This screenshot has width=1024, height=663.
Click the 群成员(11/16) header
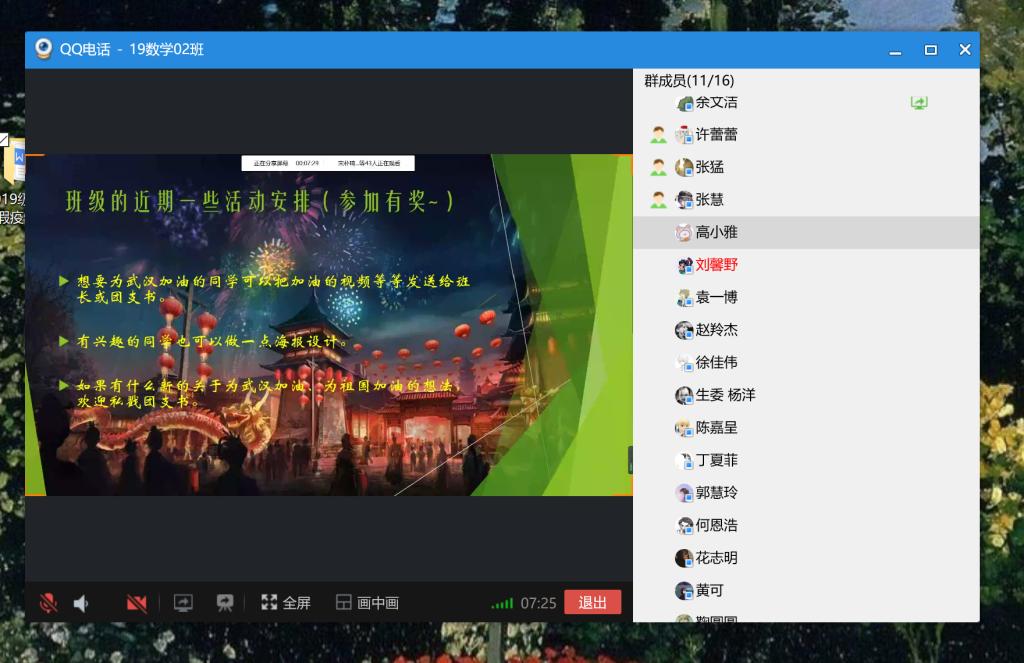tap(689, 81)
